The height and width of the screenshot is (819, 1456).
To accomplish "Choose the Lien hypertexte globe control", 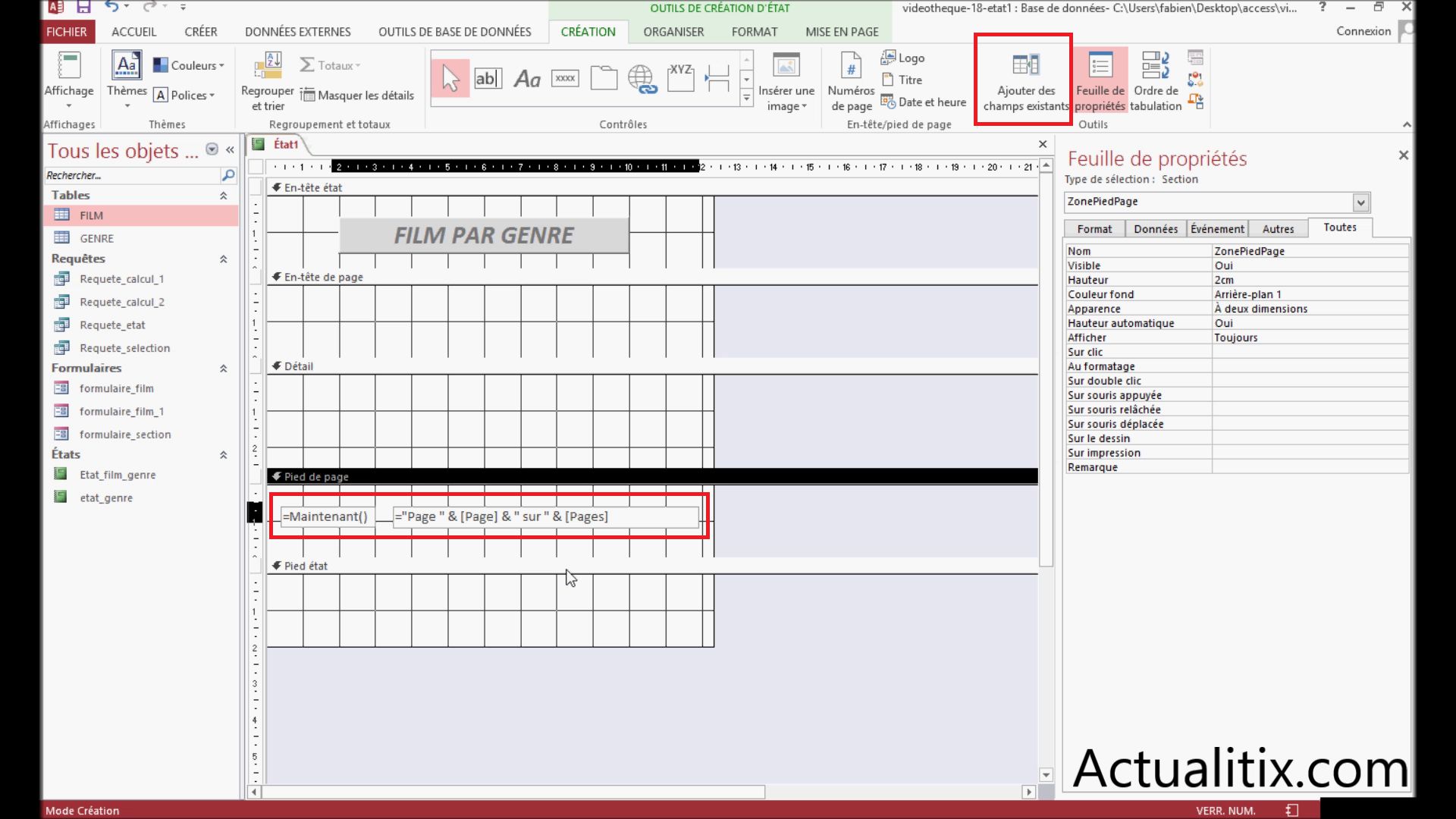I will tap(642, 78).
